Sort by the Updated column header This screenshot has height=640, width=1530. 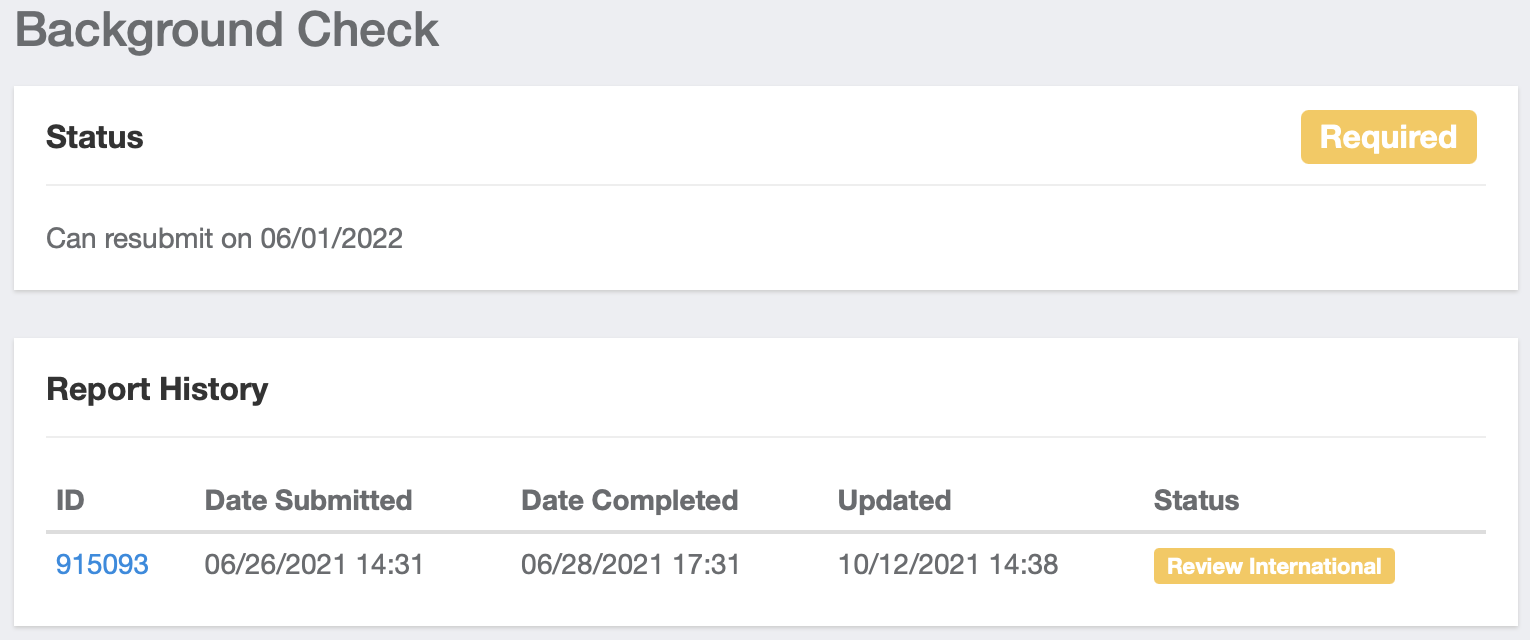(894, 500)
